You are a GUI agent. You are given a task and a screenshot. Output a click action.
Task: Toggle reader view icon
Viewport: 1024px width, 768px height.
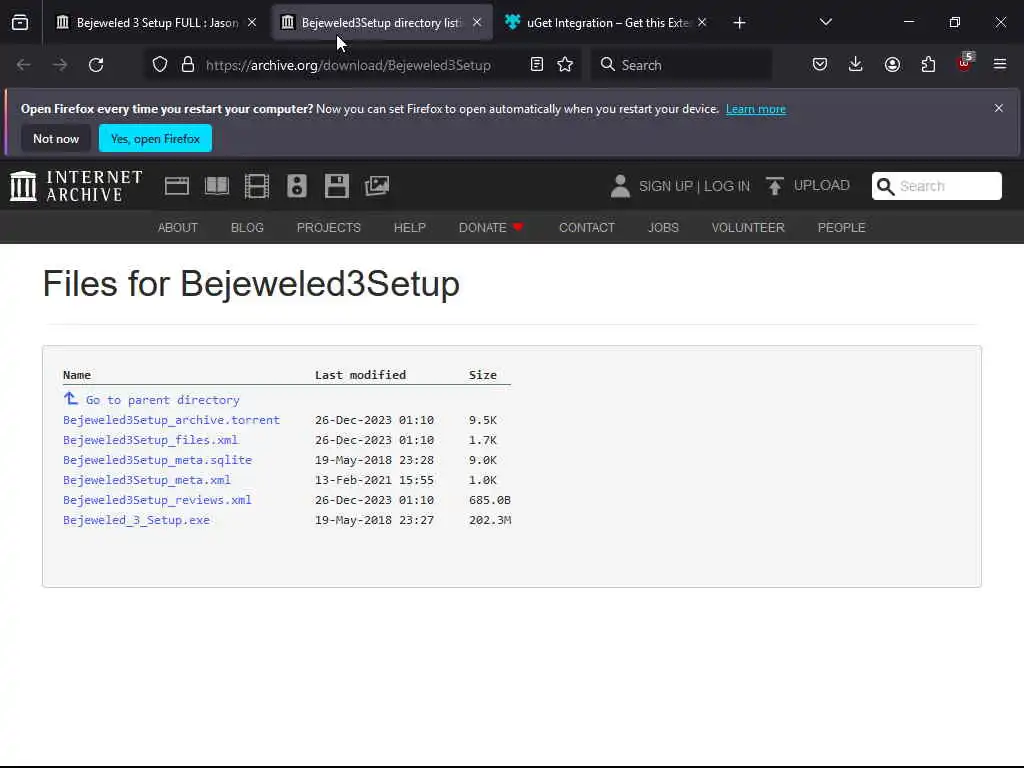click(x=537, y=65)
